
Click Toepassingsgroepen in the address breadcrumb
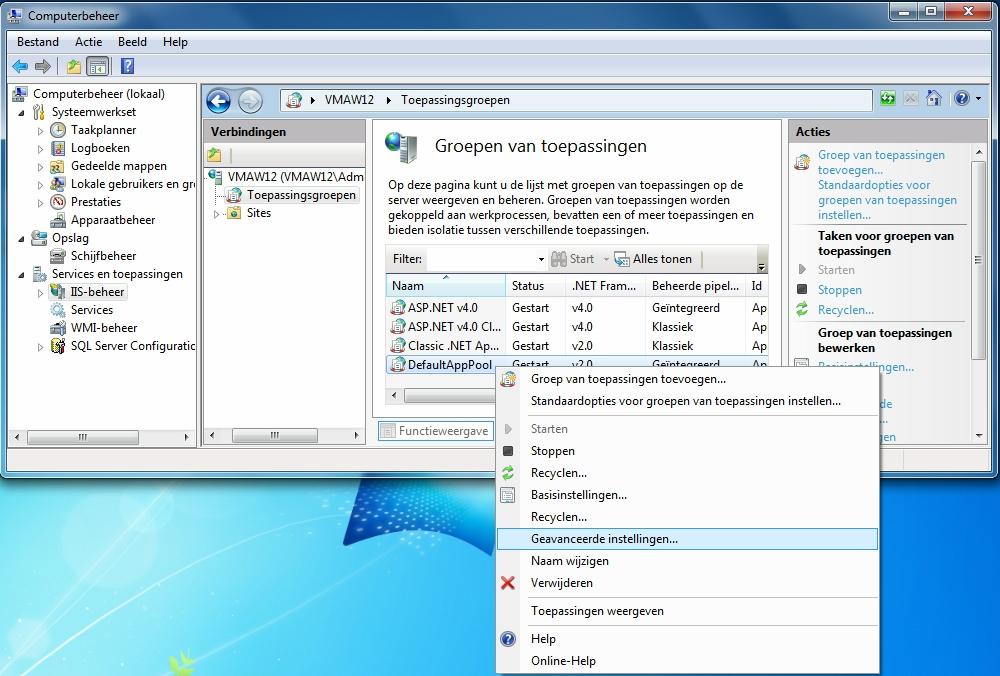pos(455,100)
